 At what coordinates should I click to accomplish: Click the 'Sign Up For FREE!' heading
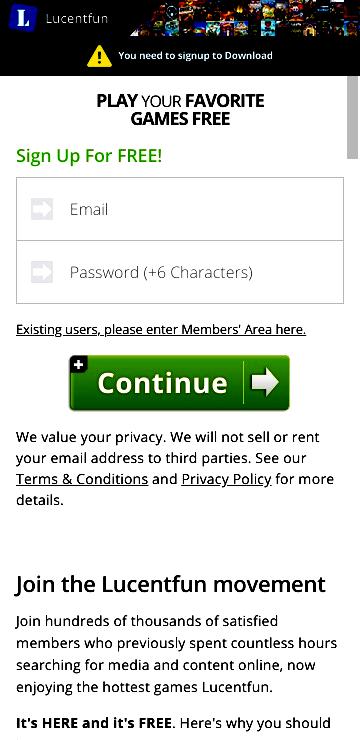click(x=89, y=156)
